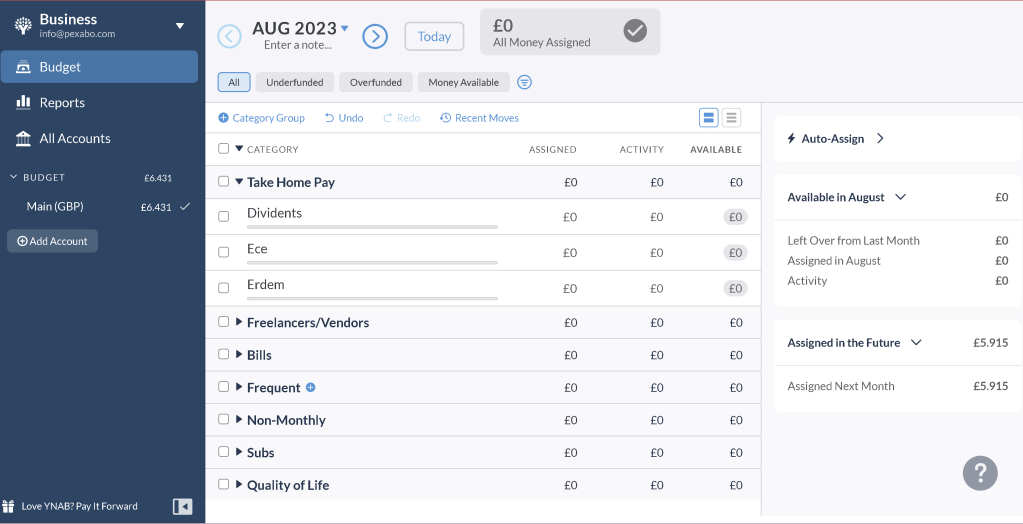The height and width of the screenshot is (524, 1023).
Task: Open the Auto-Assign chevron
Action: tap(880, 138)
